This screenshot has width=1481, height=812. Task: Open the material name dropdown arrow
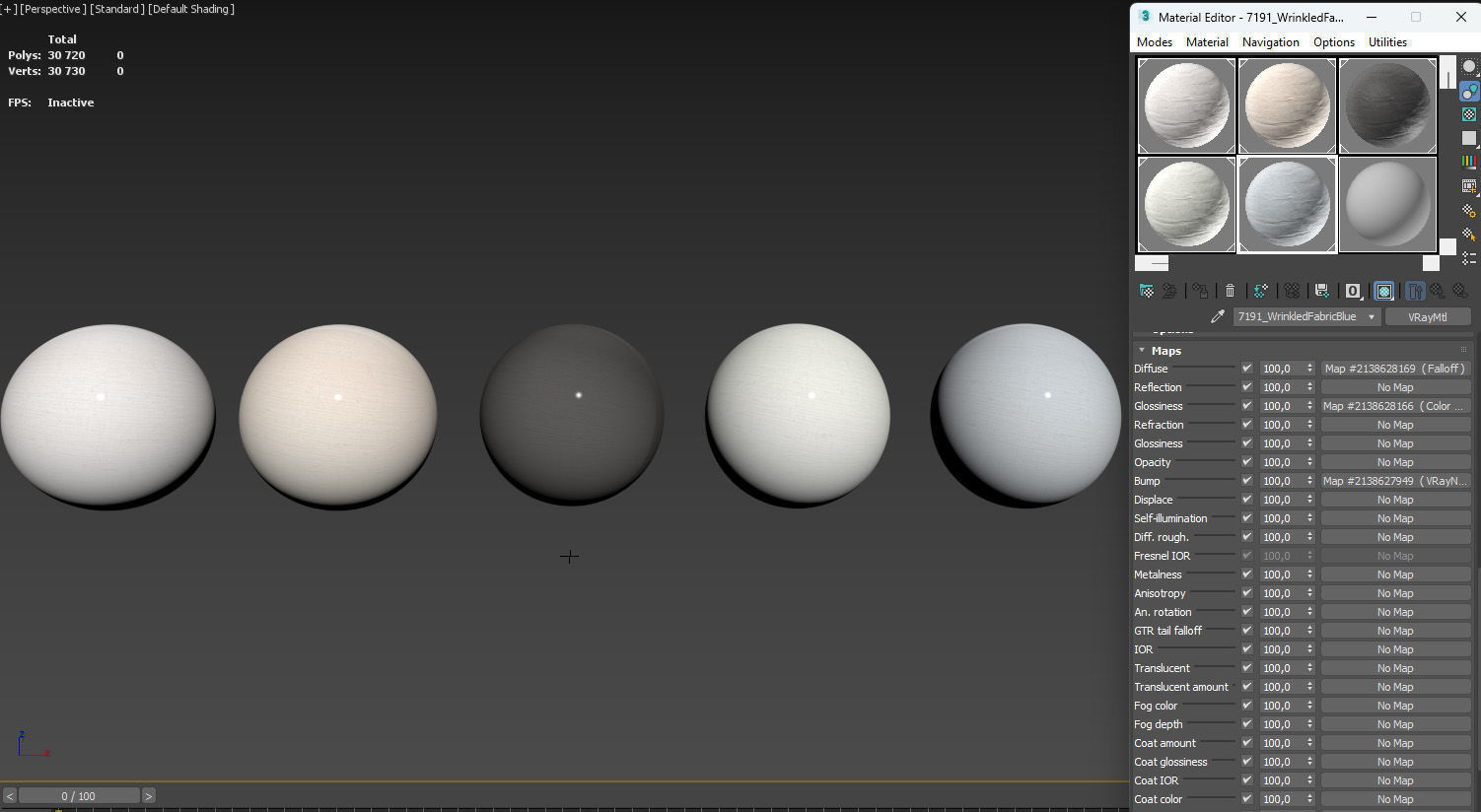(1371, 316)
